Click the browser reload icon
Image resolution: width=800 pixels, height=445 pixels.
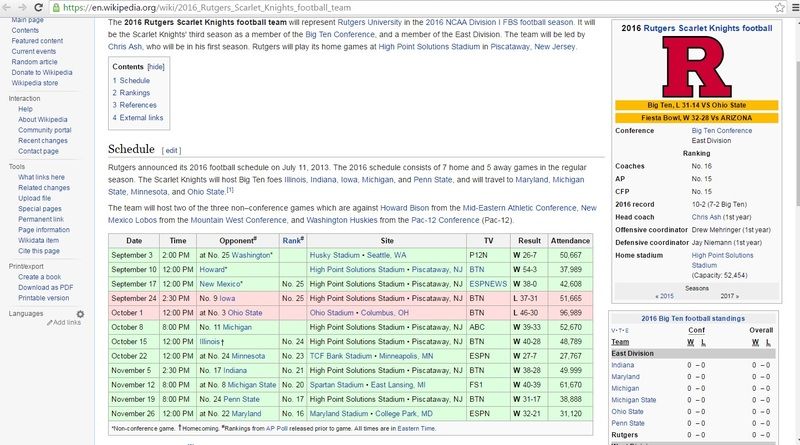38,7
